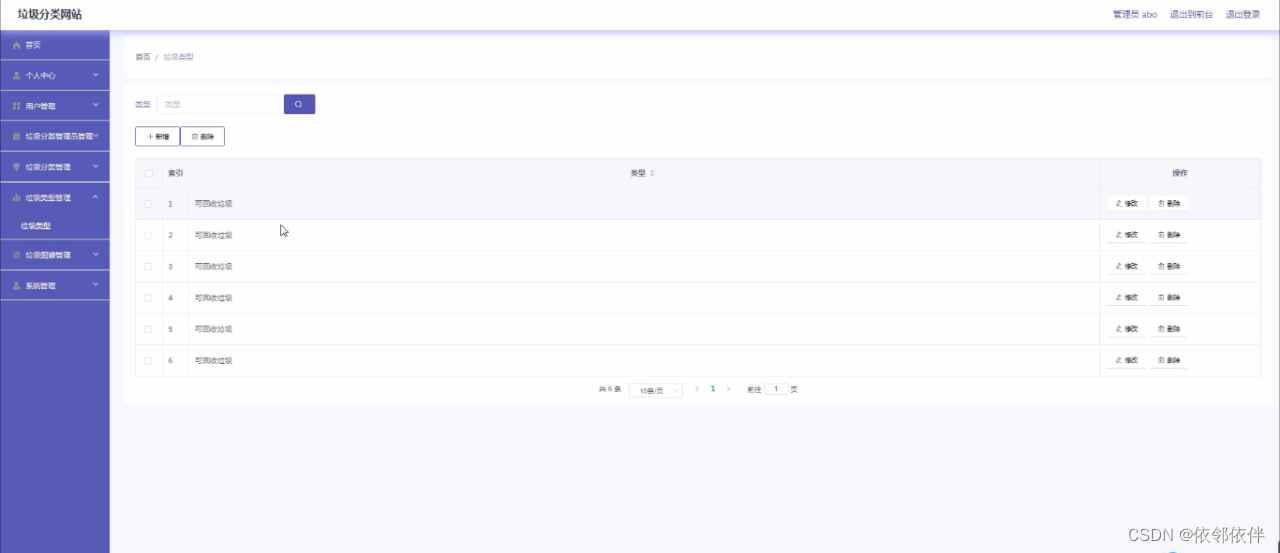Click 管理员 abo user label
This screenshot has height=553, width=1280.
pyautogui.click(x=1135, y=15)
